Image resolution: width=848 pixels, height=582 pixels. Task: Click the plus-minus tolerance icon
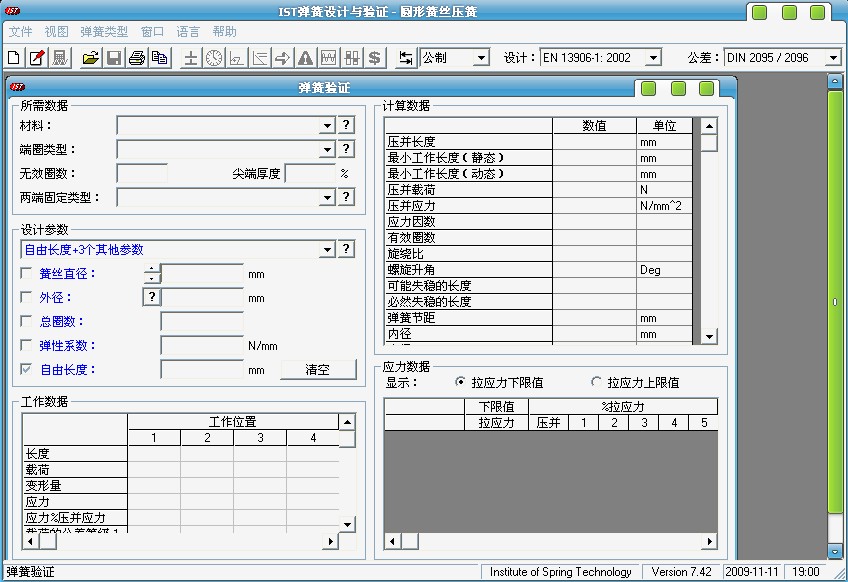click(x=190, y=57)
